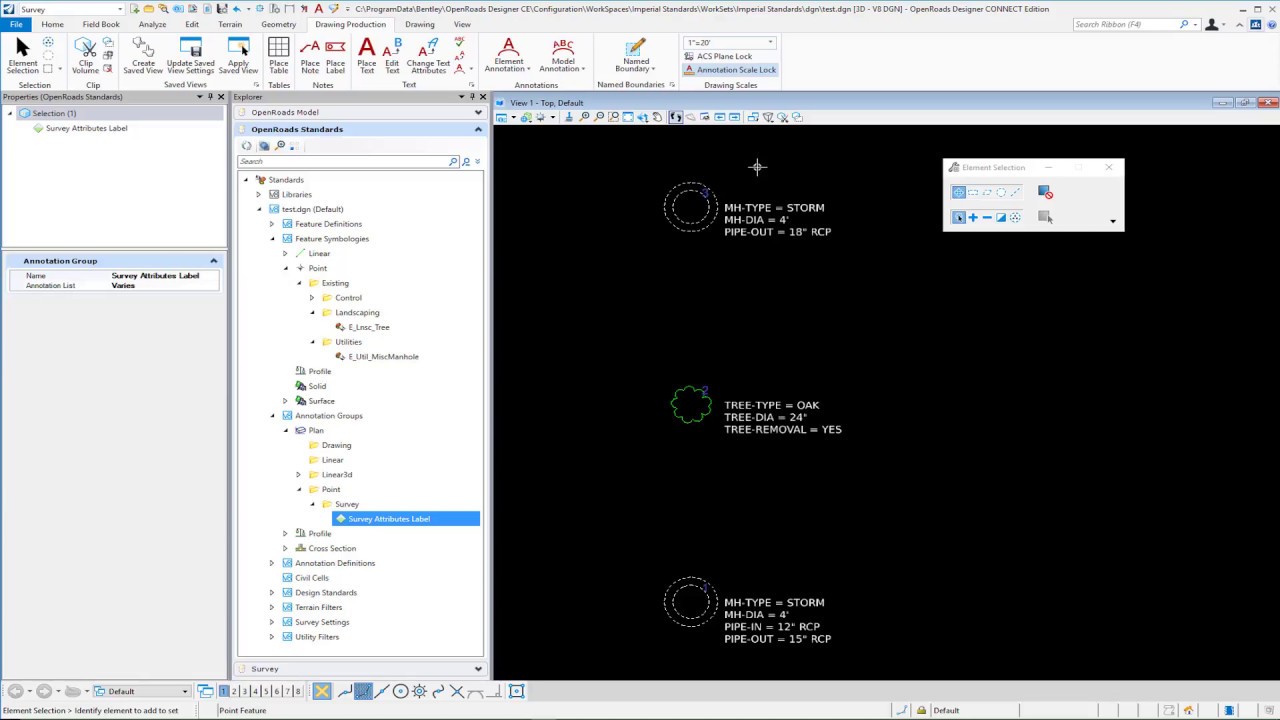Toggle the Annotation Scale Lock

(x=730, y=70)
